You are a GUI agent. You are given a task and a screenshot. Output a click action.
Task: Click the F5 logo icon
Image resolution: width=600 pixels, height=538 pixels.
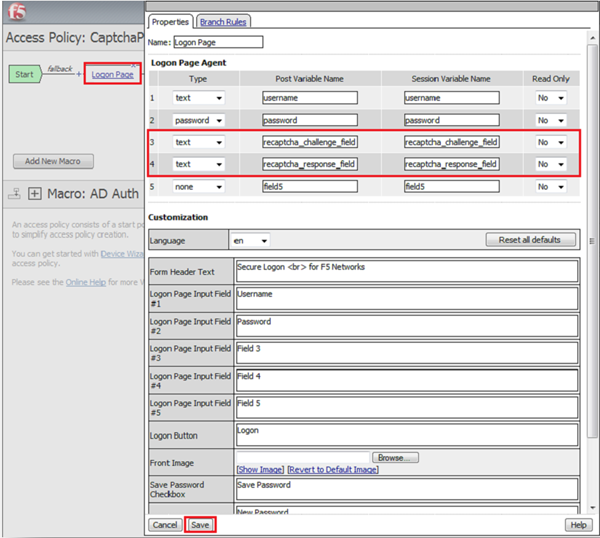(19, 13)
